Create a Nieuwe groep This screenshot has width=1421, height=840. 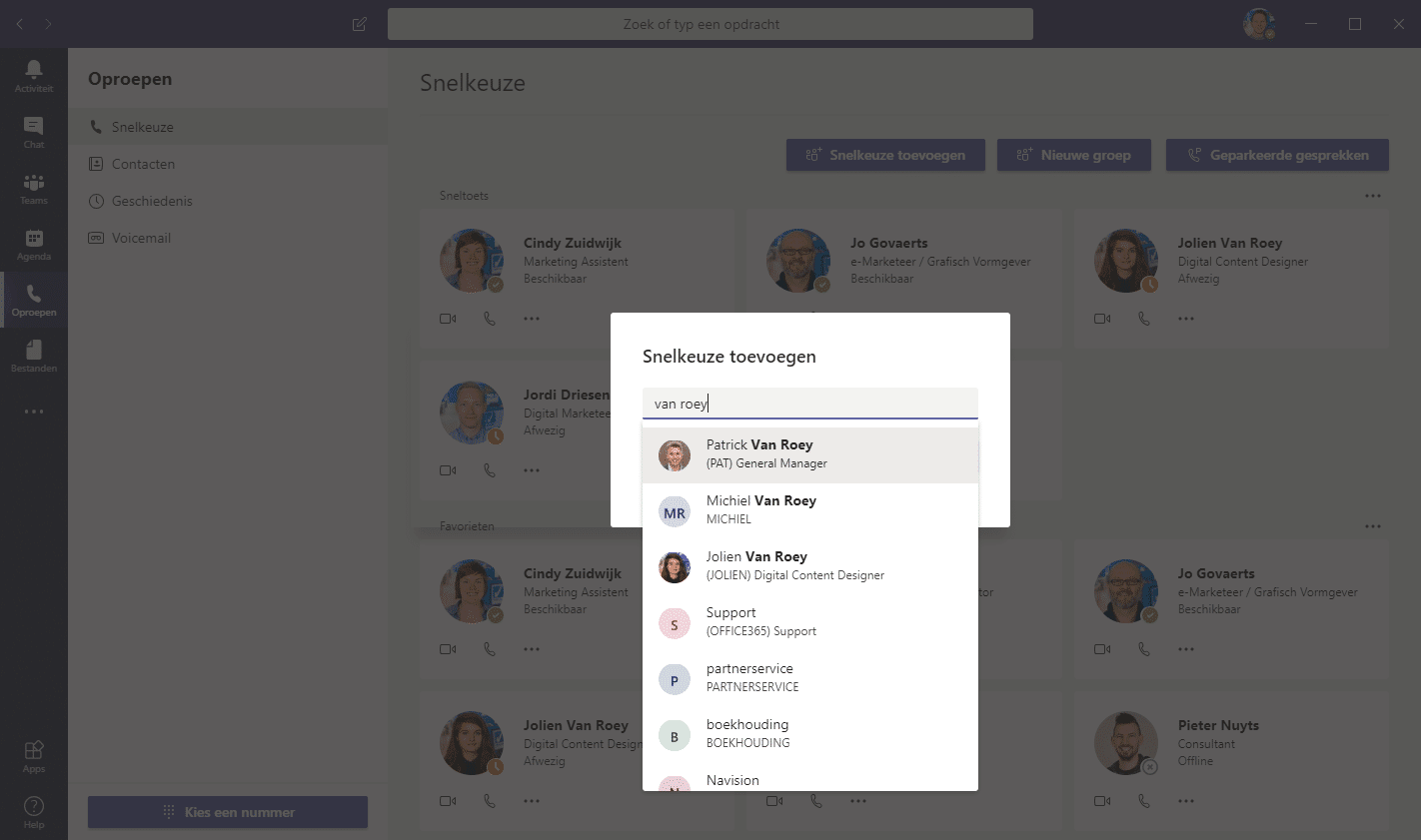[x=1074, y=155]
